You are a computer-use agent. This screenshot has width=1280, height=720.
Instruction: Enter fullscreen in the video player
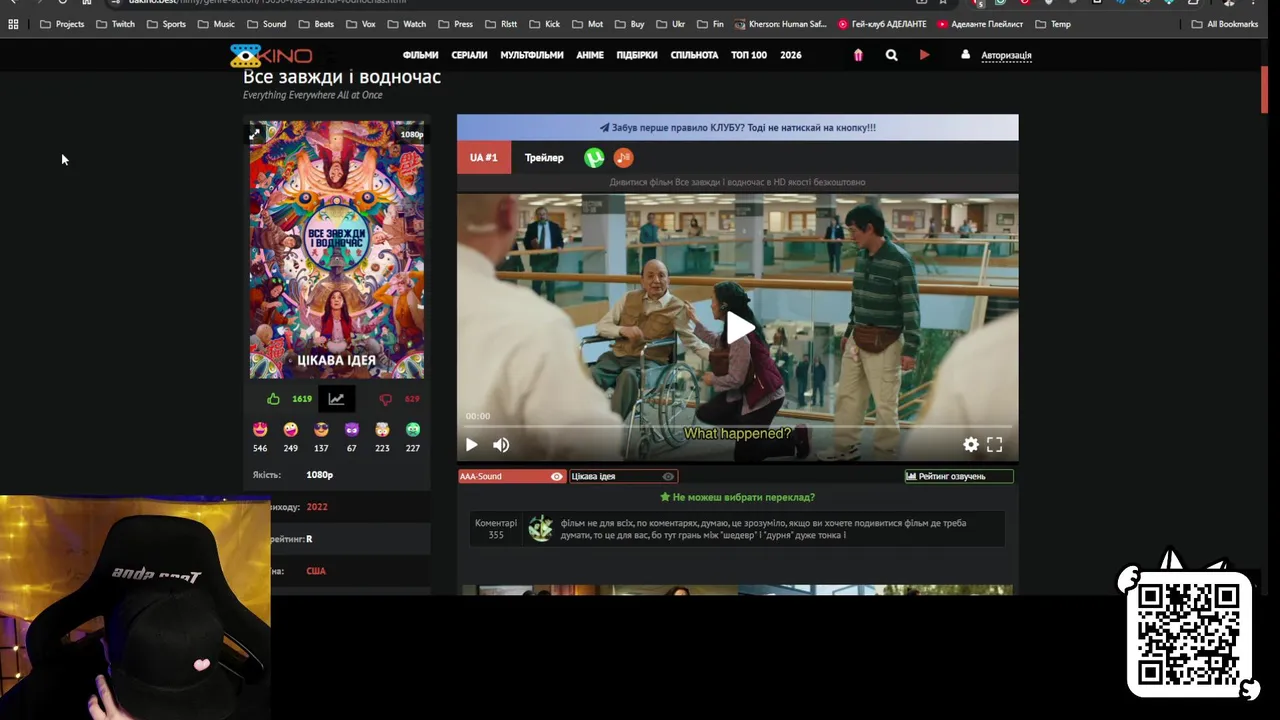pyautogui.click(x=995, y=445)
